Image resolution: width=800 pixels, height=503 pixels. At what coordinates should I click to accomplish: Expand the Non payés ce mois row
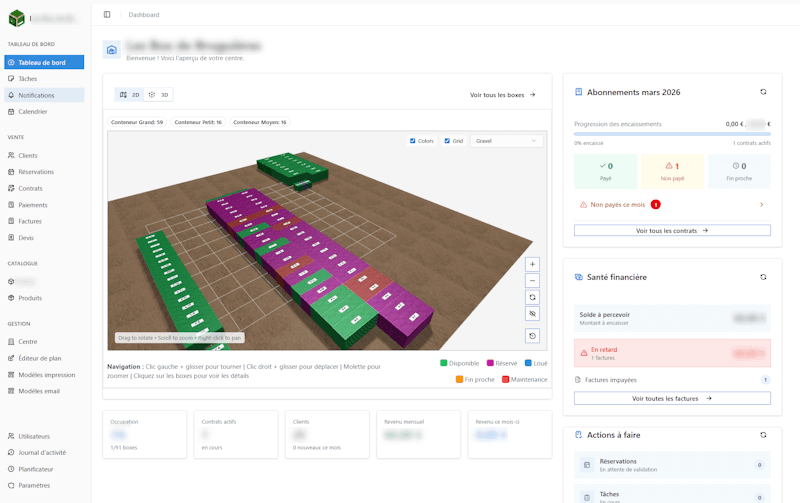pyautogui.click(x=672, y=205)
